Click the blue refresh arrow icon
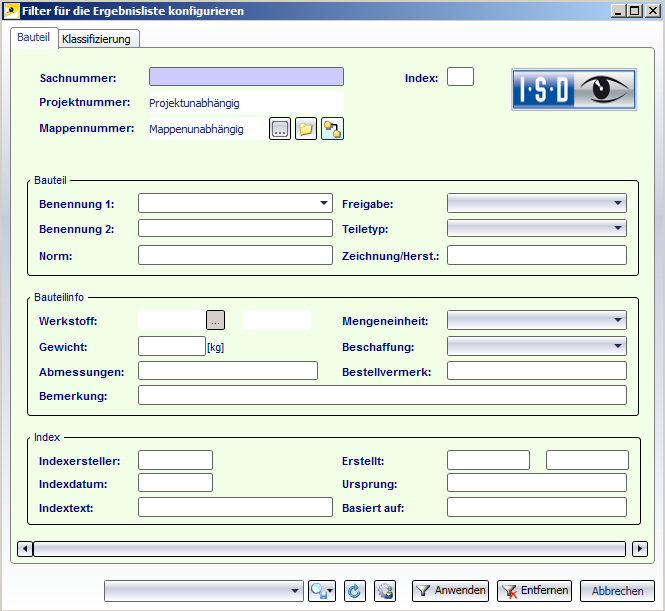Screen dimensions: 665x611 click(355, 591)
